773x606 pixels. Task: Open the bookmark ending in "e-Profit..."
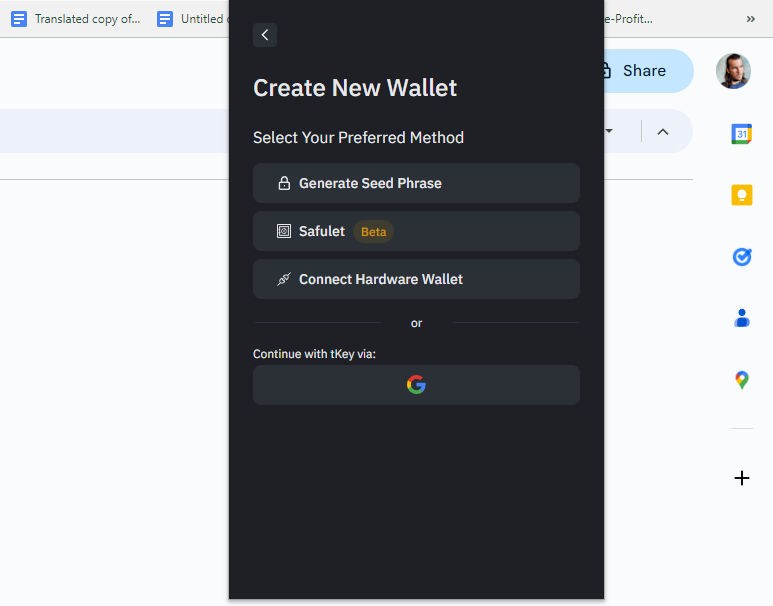(x=629, y=19)
